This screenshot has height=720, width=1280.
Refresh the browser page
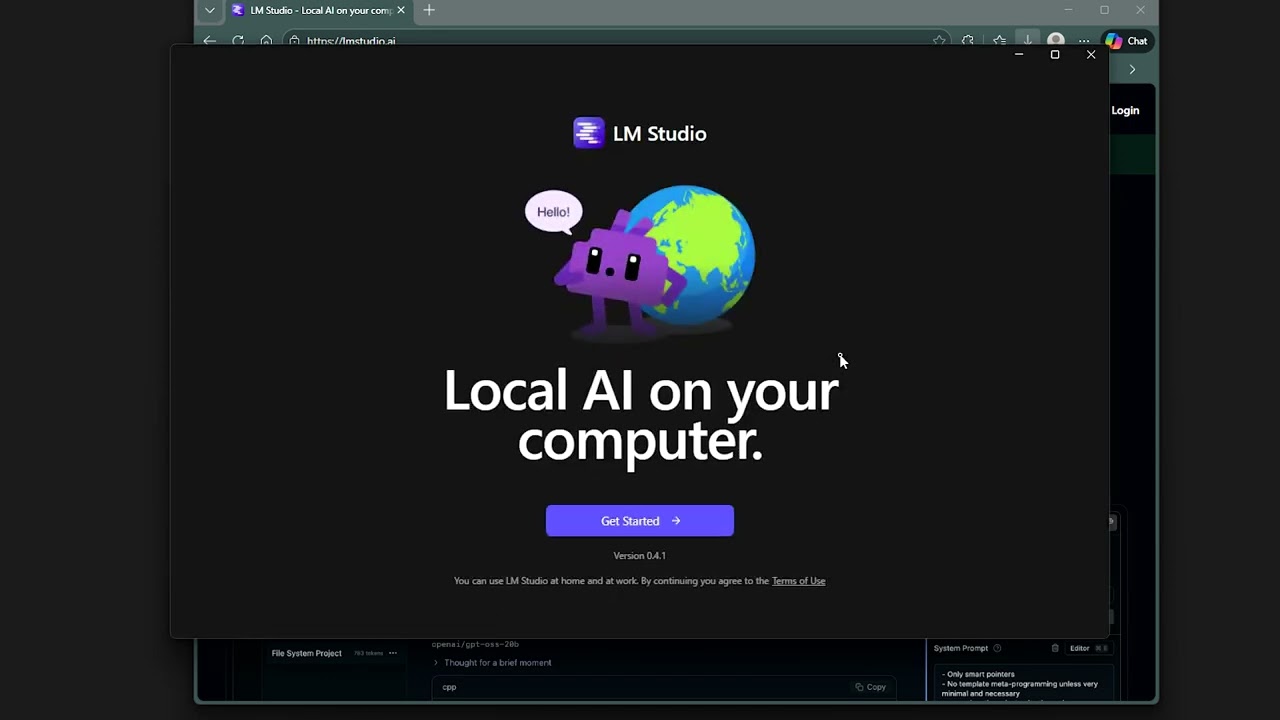click(238, 41)
